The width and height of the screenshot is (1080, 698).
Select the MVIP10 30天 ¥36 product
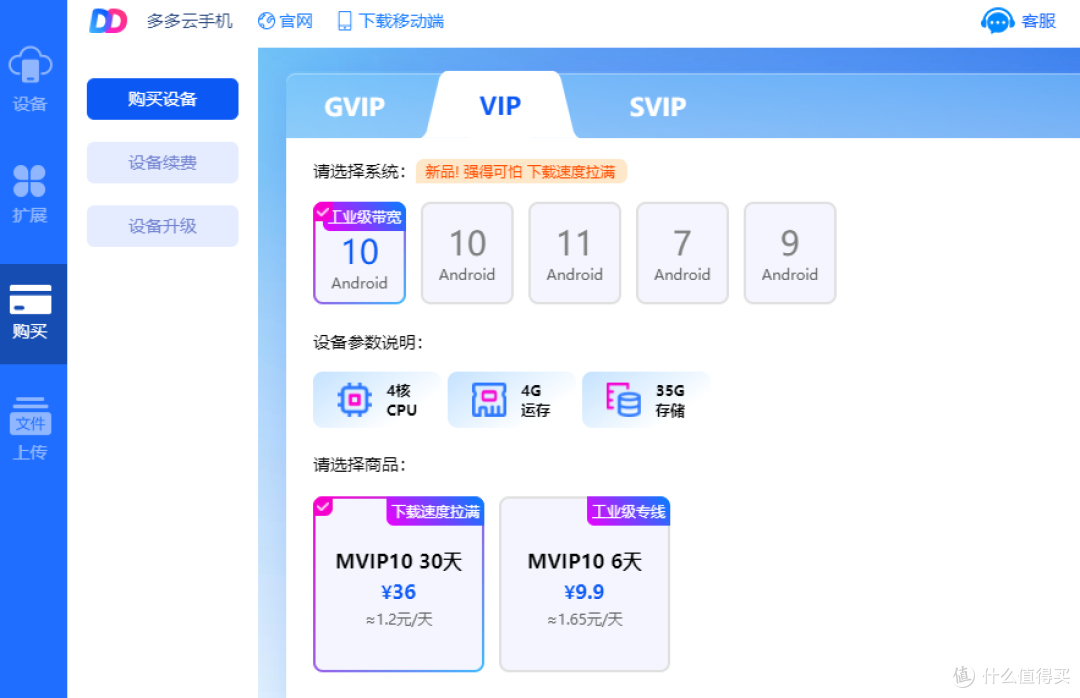tap(399, 584)
